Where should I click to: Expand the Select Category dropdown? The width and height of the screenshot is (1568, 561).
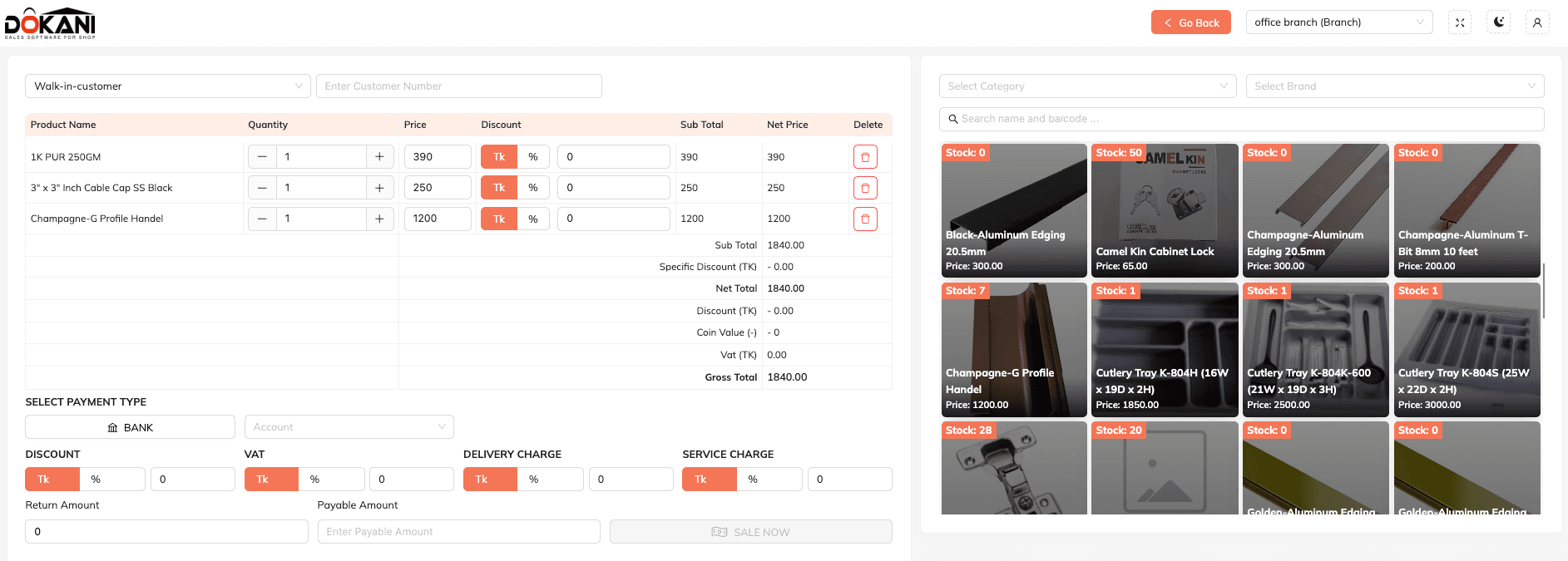tap(1088, 86)
